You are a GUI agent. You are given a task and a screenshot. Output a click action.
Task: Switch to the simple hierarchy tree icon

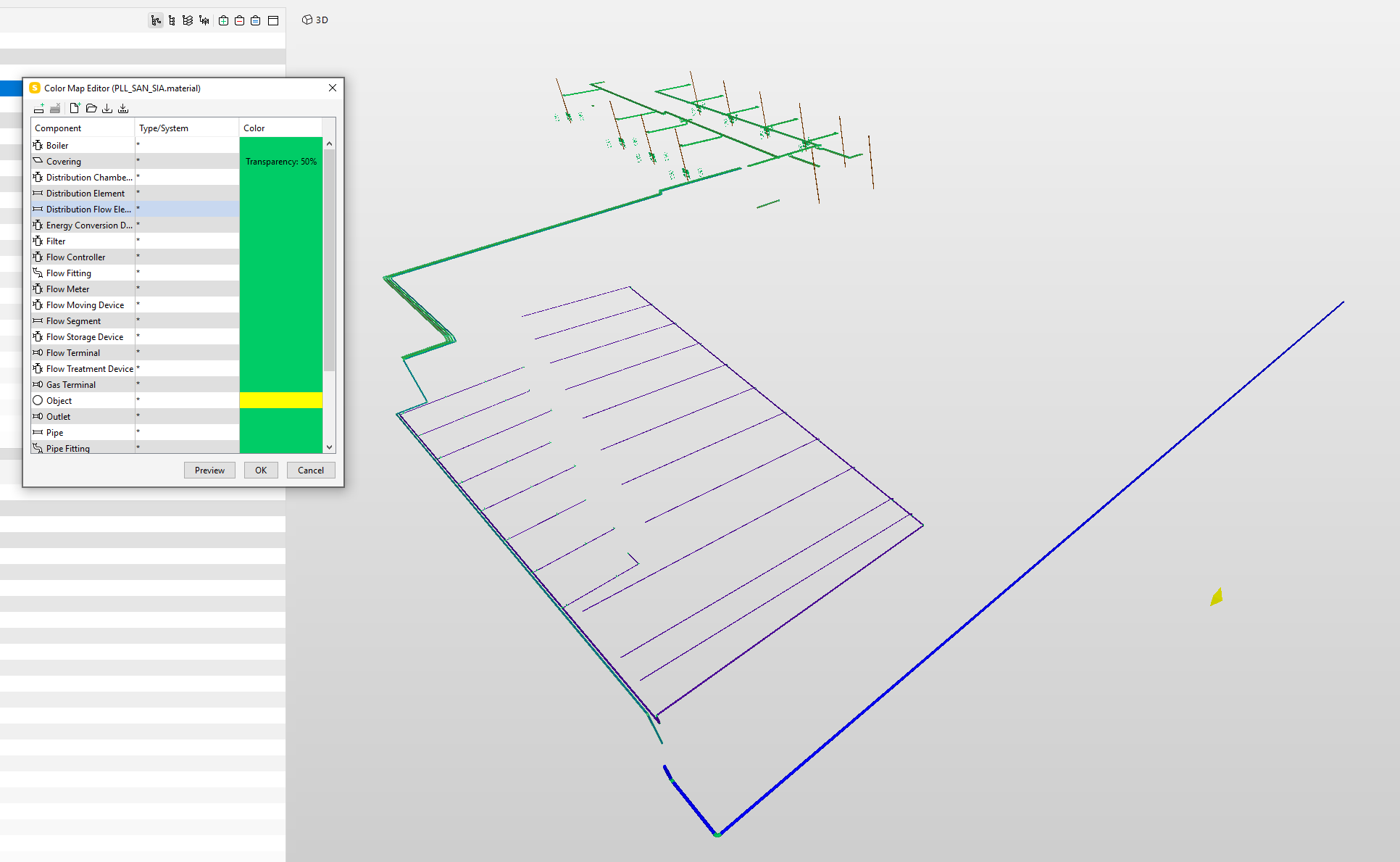[172, 20]
